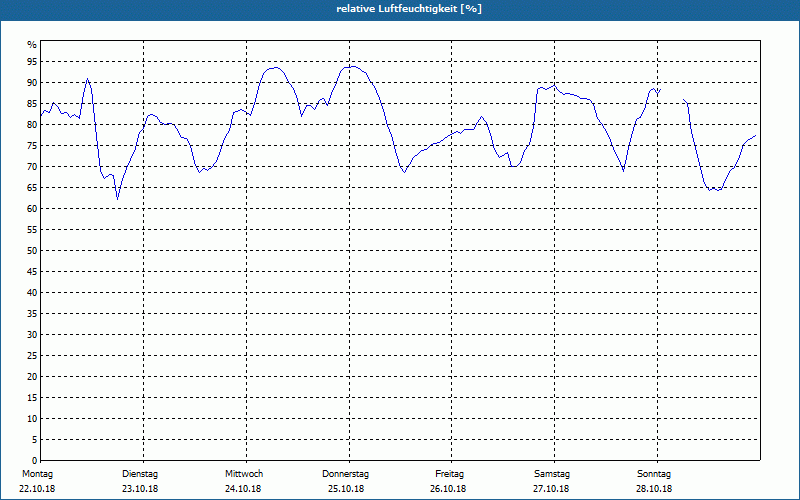800x500 pixels.
Task: Click the 70 value on the y-axis
Action: point(32,167)
